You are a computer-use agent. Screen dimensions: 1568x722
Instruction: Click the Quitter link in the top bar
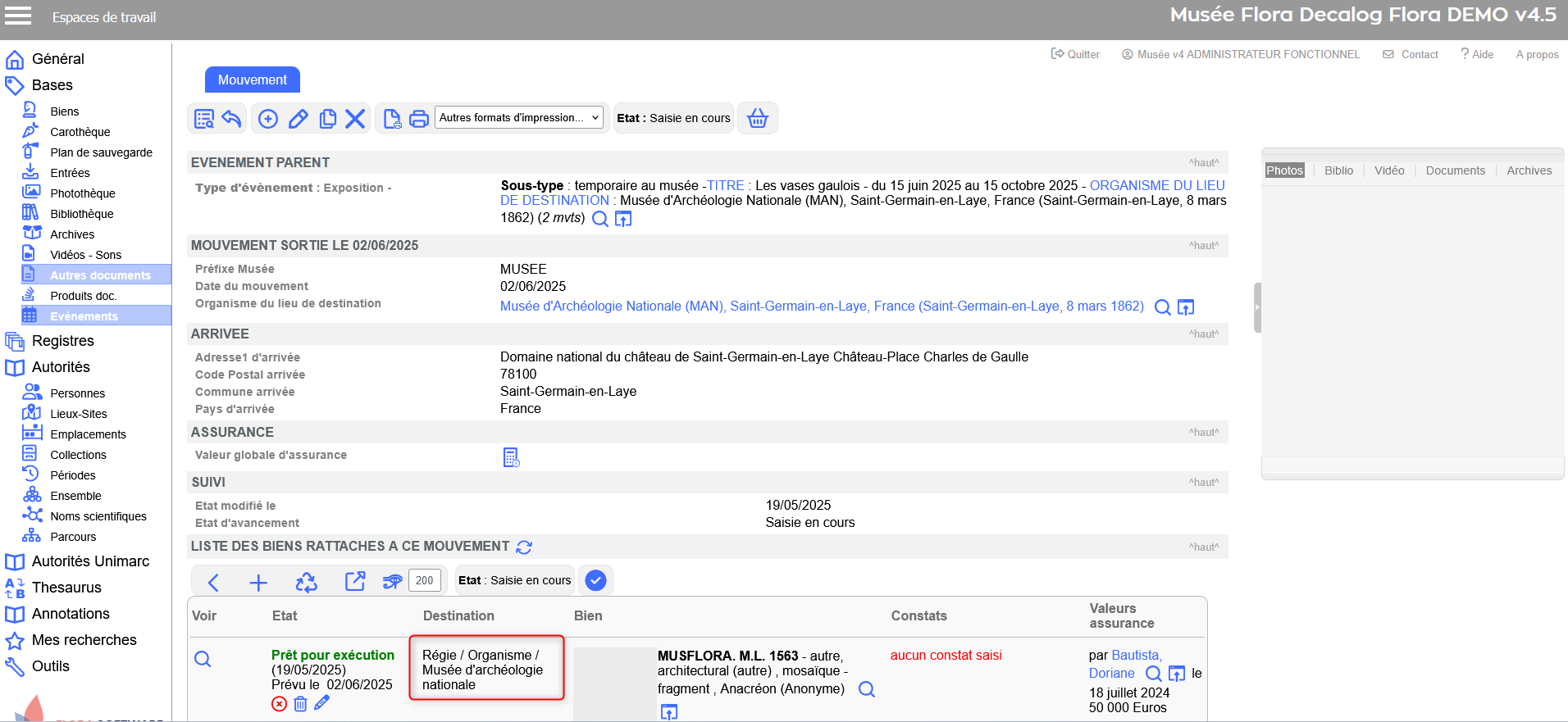coord(1075,54)
